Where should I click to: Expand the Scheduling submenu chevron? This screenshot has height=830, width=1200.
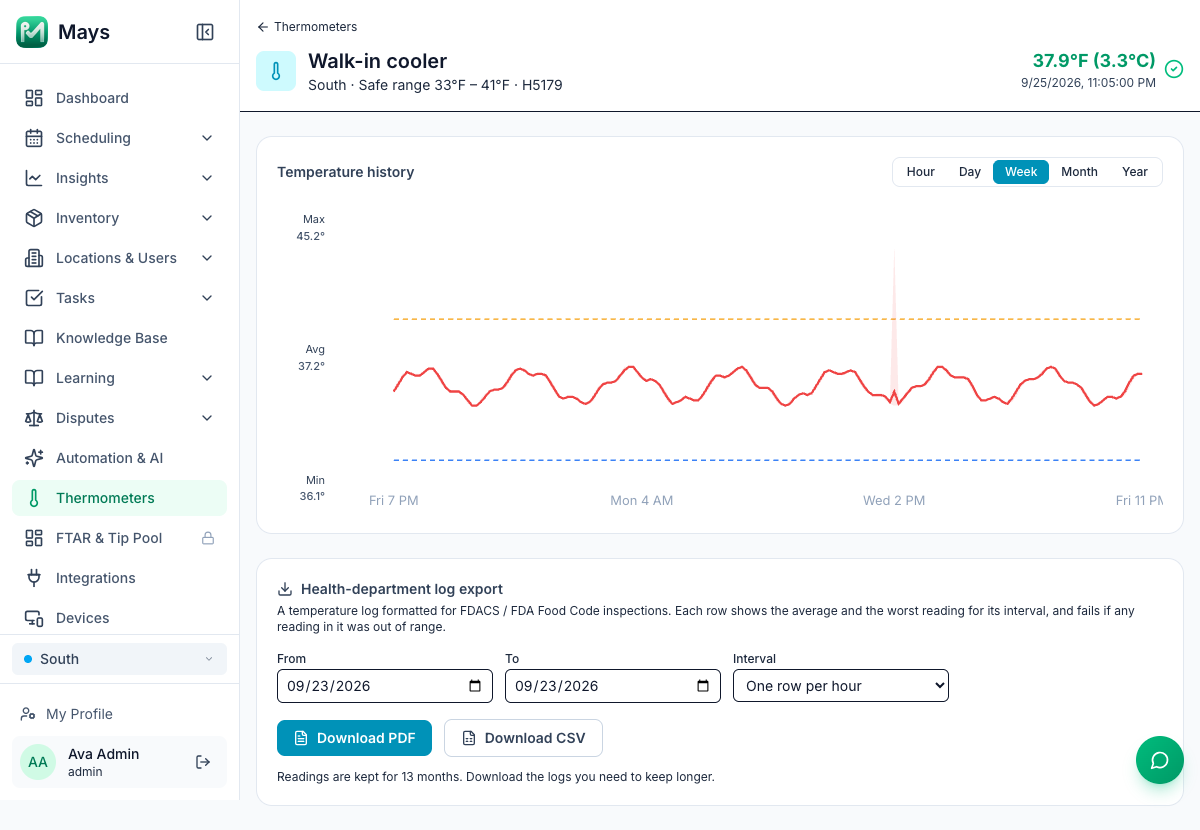pos(207,138)
